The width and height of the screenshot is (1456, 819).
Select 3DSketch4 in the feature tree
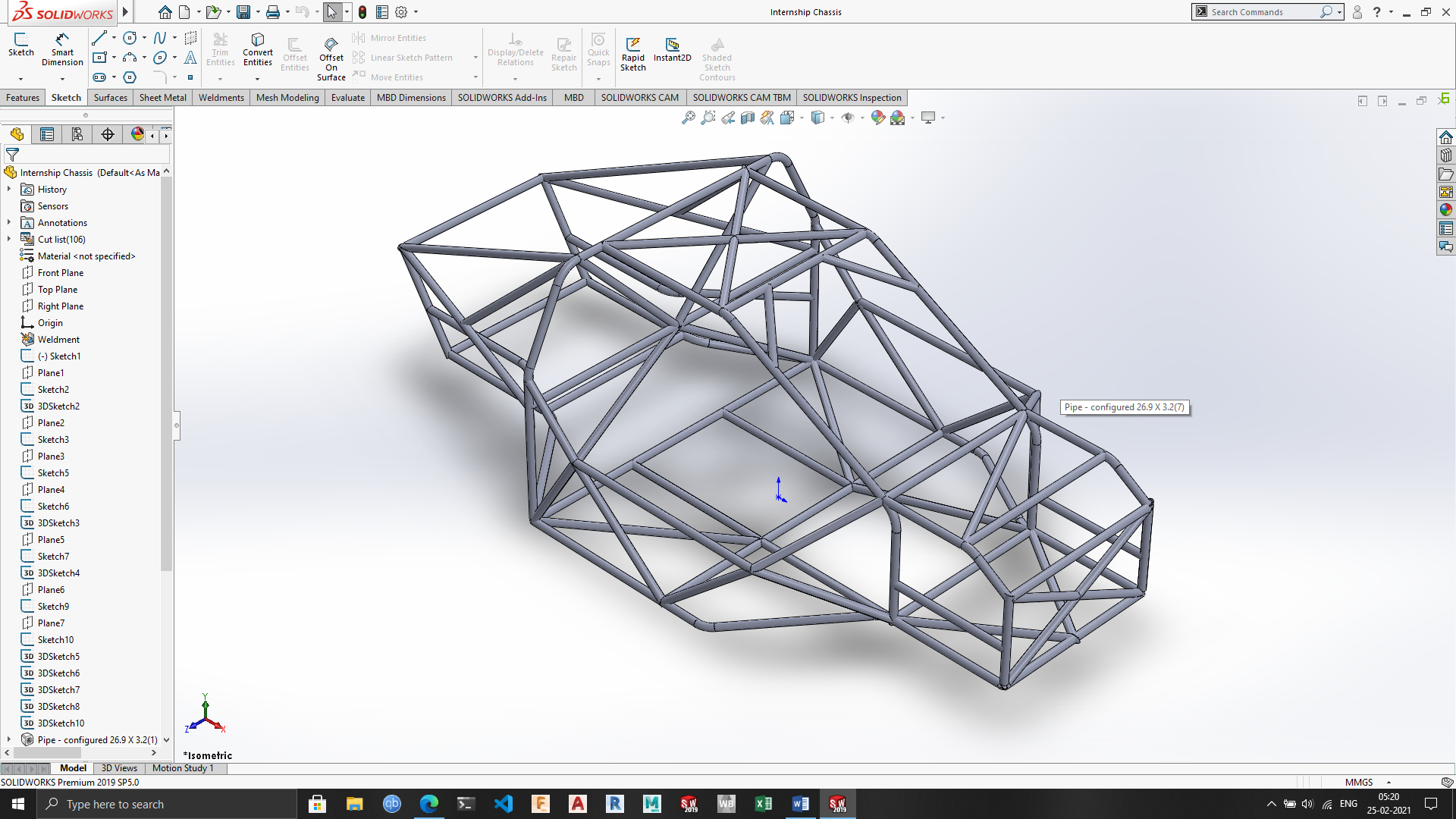coord(58,573)
